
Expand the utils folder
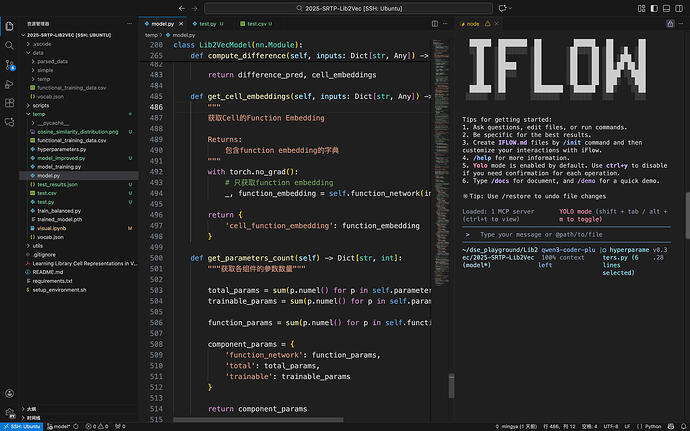click(38, 246)
